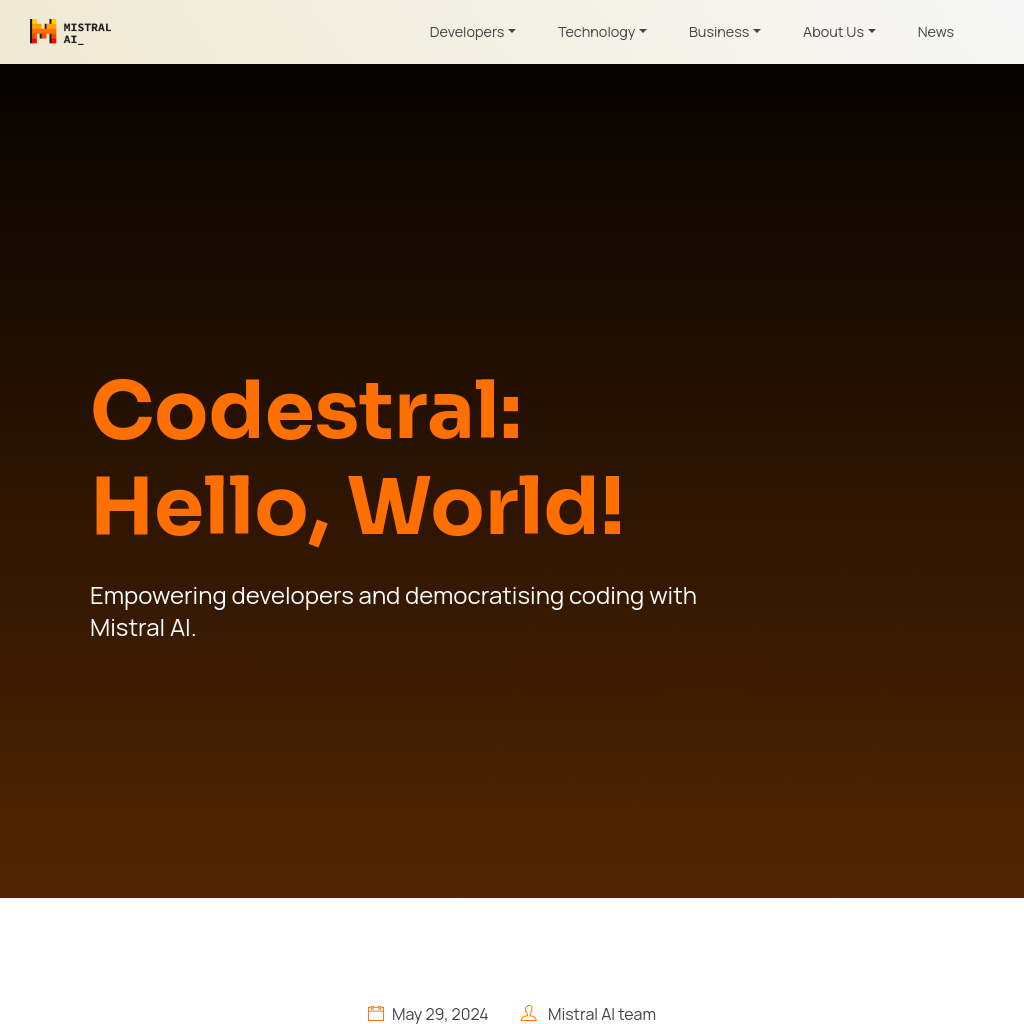The width and height of the screenshot is (1024, 1024).
Task: Click the tagline about democratising coding
Action: coord(393,610)
